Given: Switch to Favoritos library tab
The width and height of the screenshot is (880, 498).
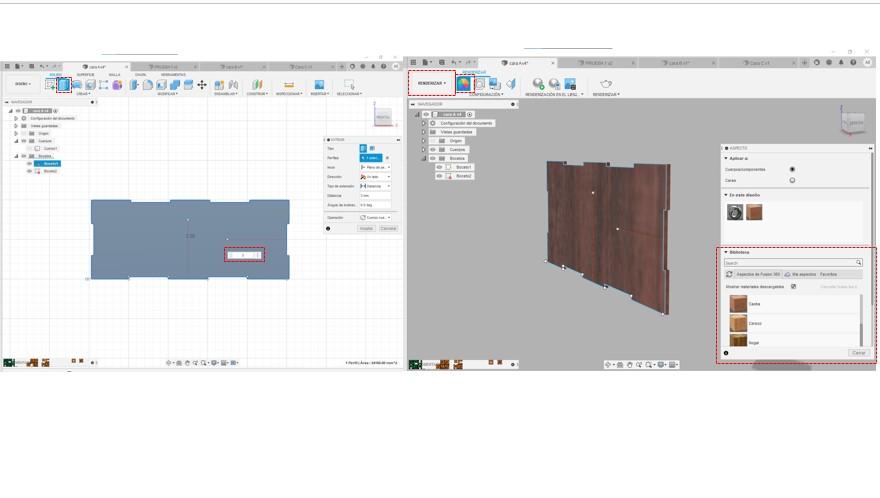Looking at the screenshot, I should 828,274.
